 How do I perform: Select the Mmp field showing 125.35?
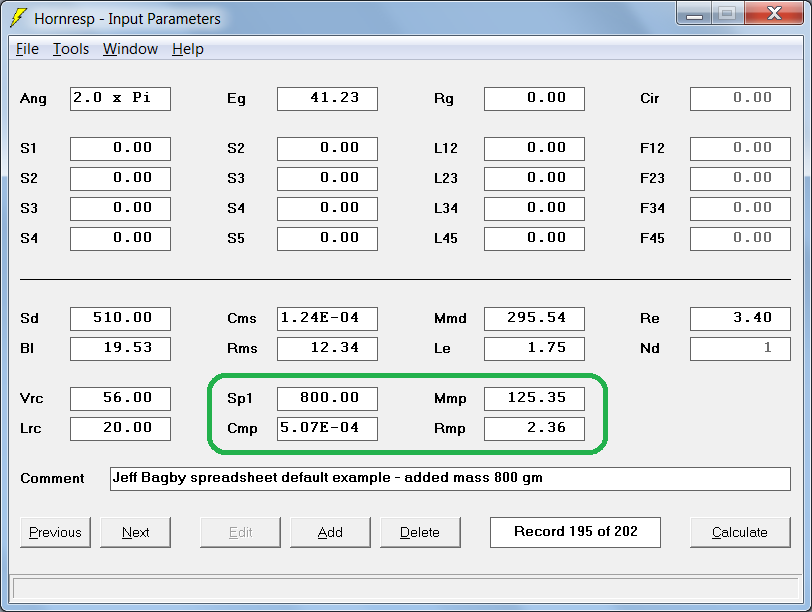click(x=534, y=399)
